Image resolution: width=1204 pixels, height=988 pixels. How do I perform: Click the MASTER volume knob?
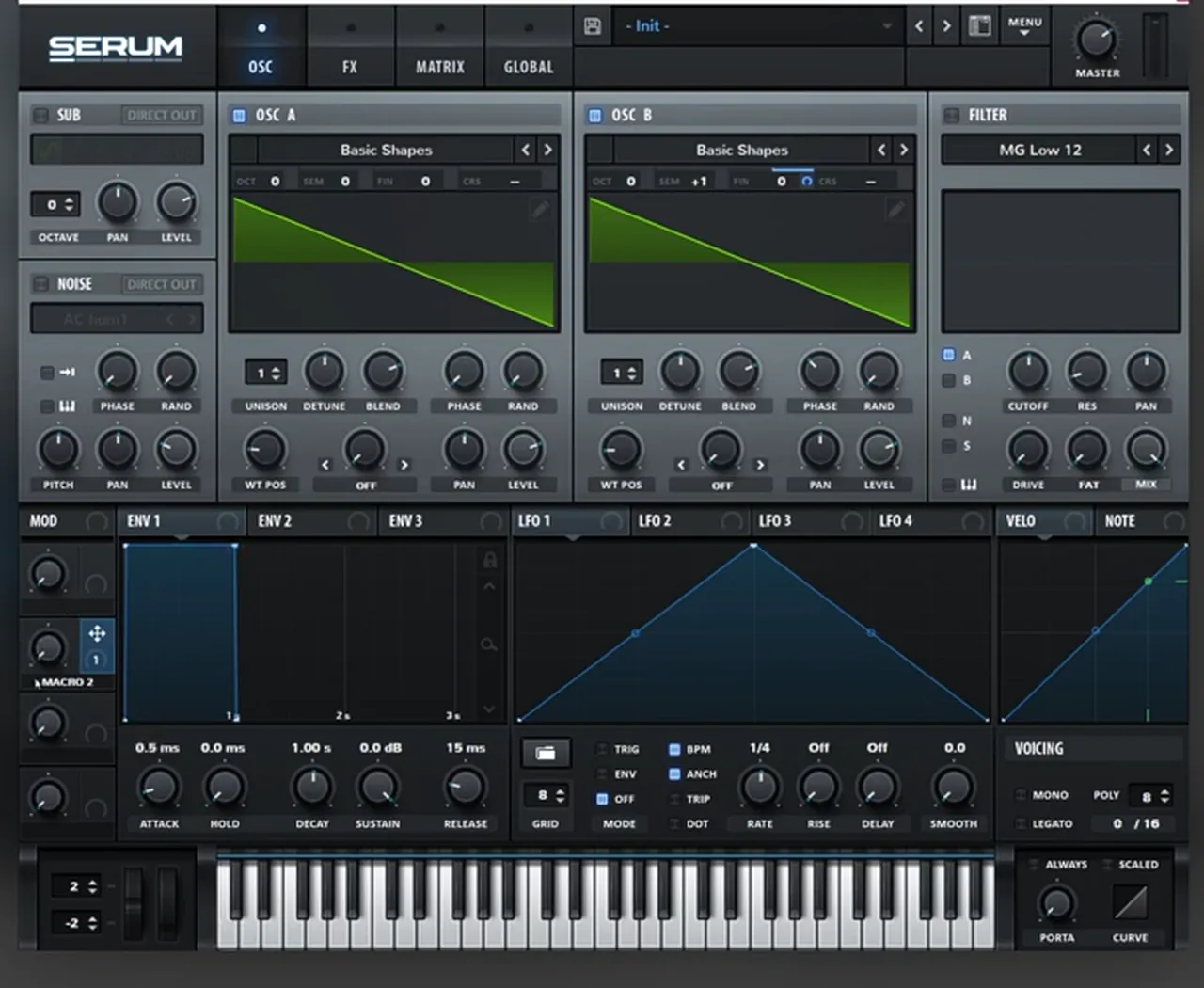point(1097,40)
